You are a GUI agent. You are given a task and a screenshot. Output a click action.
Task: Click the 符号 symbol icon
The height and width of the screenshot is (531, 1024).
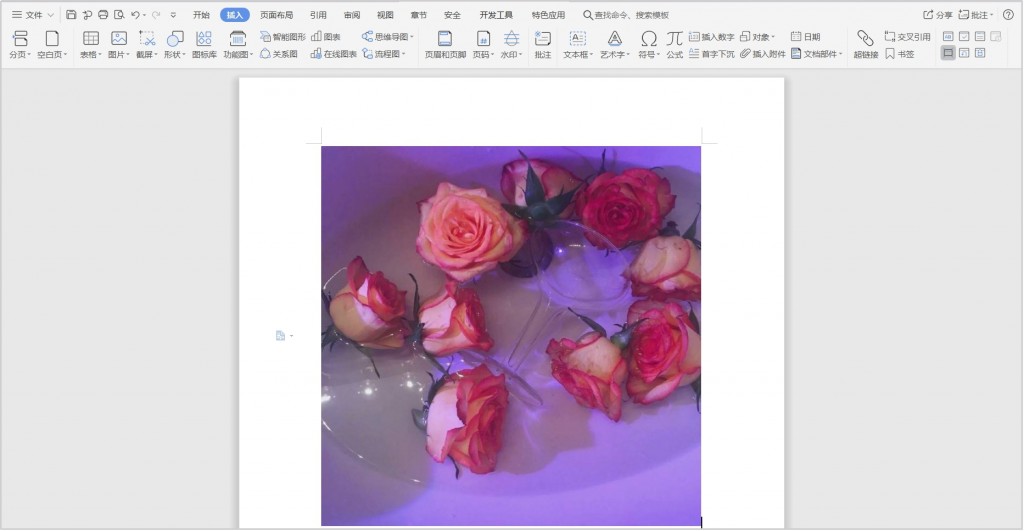coord(648,39)
